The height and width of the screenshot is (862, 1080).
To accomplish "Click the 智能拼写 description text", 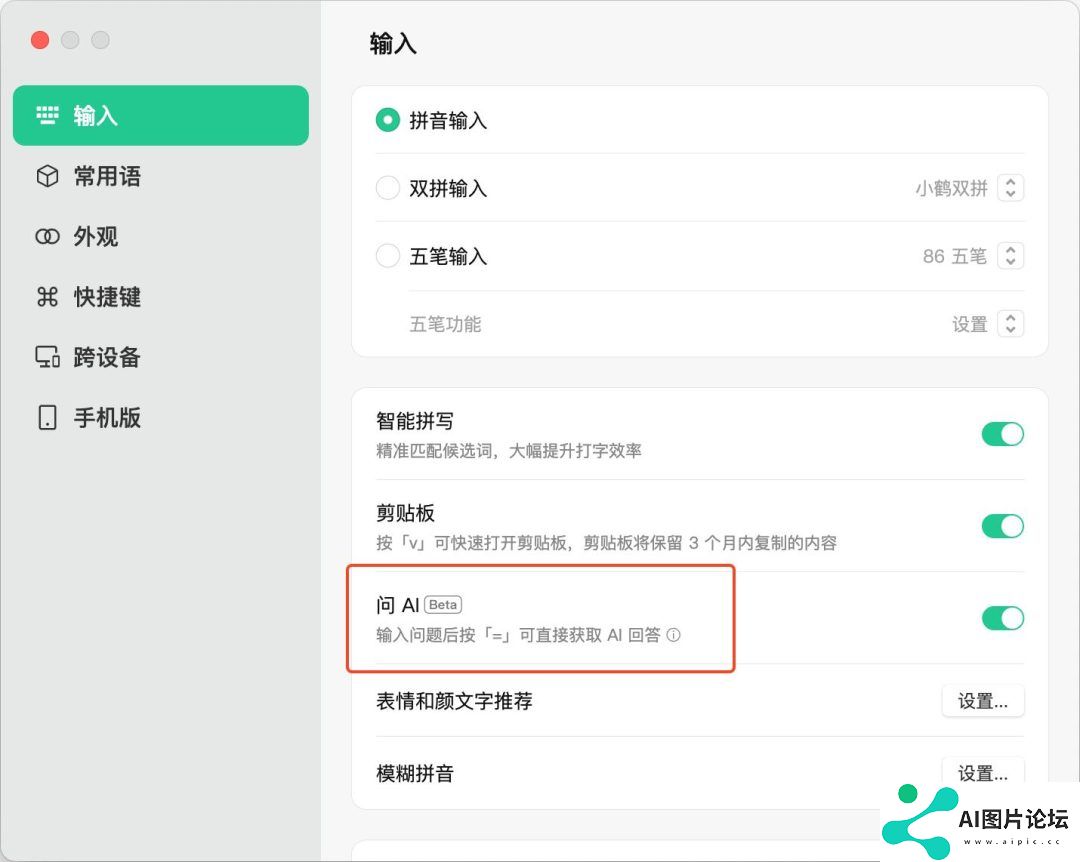I will 509,451.
